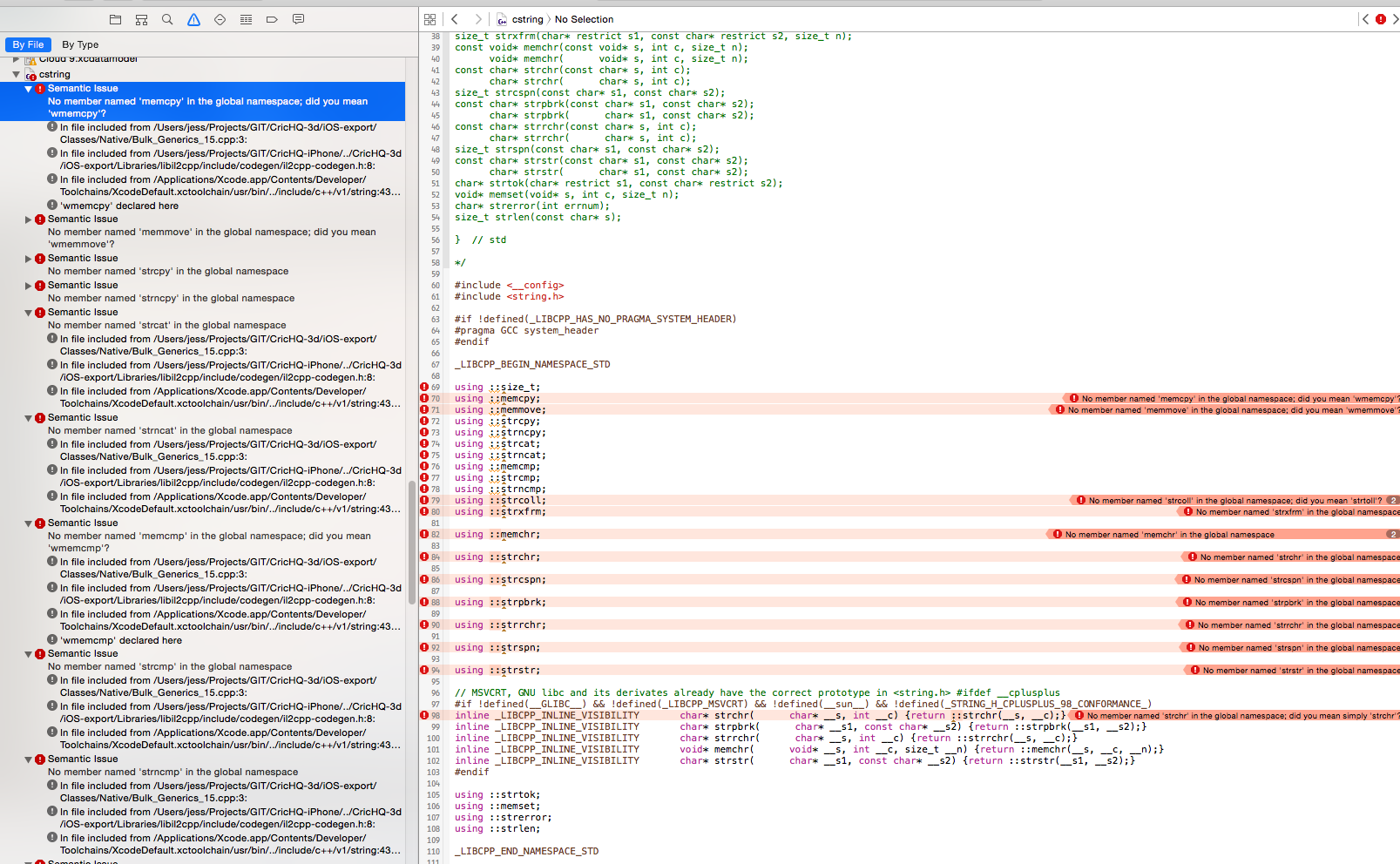This screenshot has height=864, width=1400.
Task: Click the cstring file icon in navigator
Action: tap(30, 75)
